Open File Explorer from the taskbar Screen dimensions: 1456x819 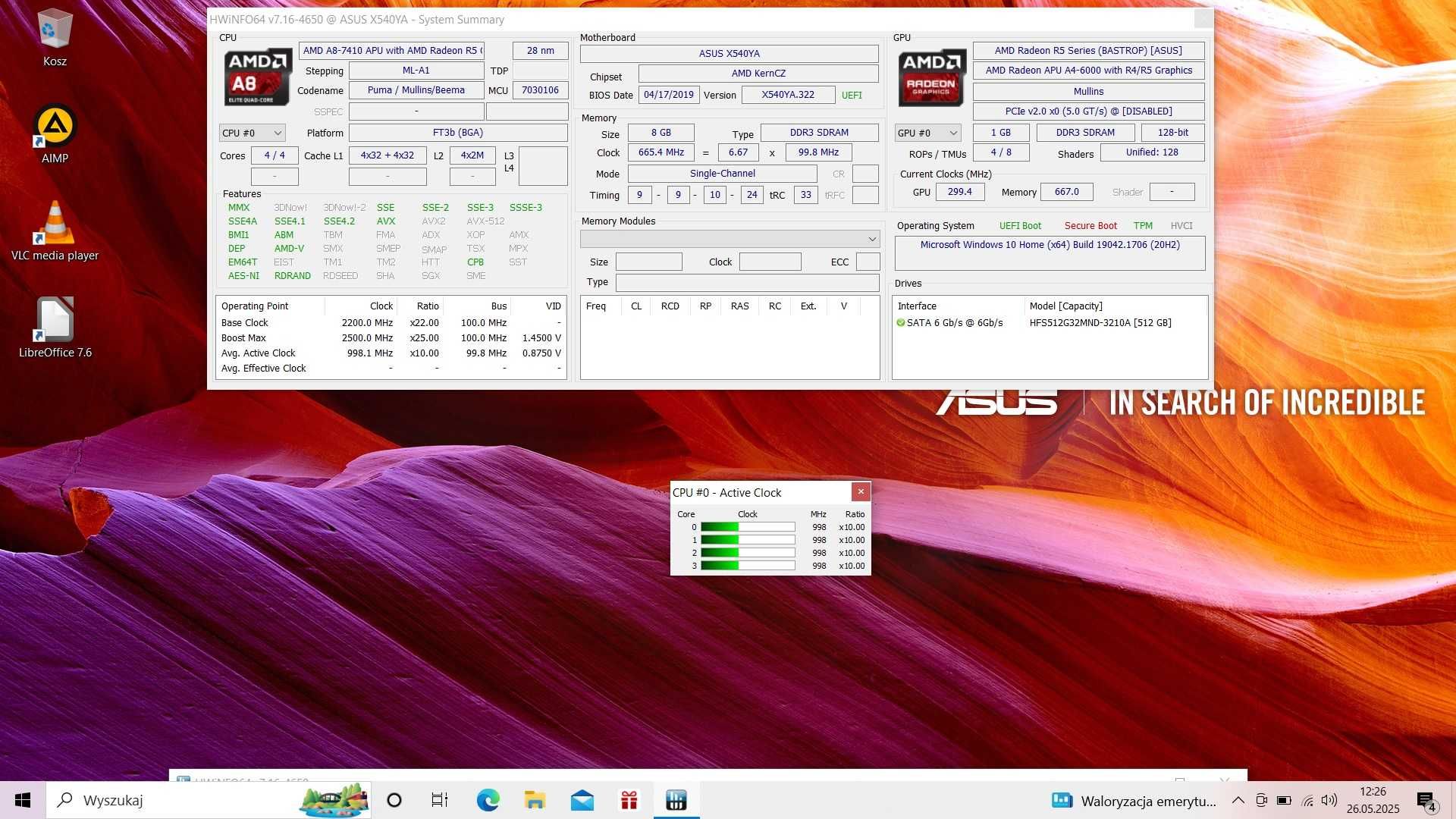click(535, 800)
